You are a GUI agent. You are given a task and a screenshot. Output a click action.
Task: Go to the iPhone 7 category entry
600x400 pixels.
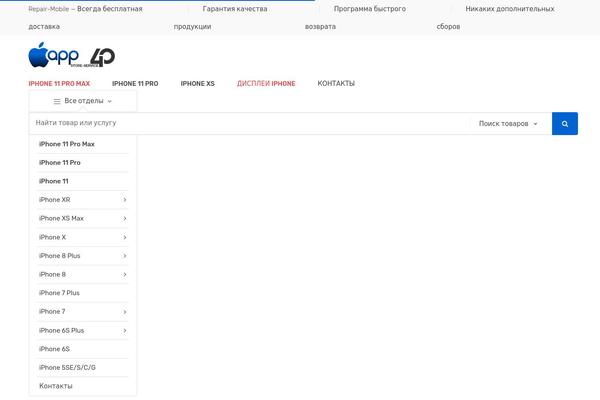(x=52, y=312)
